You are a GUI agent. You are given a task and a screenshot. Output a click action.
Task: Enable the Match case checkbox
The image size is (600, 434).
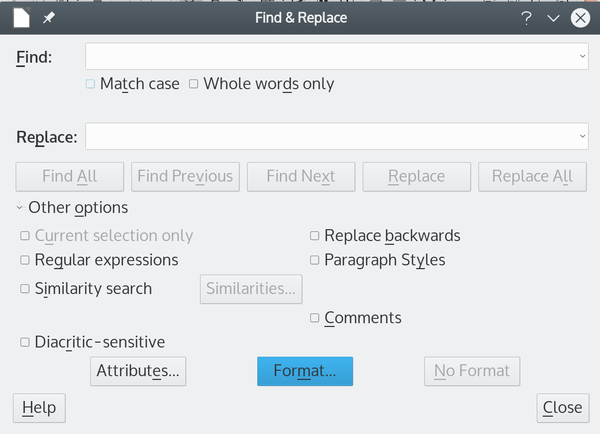[90, 84]
